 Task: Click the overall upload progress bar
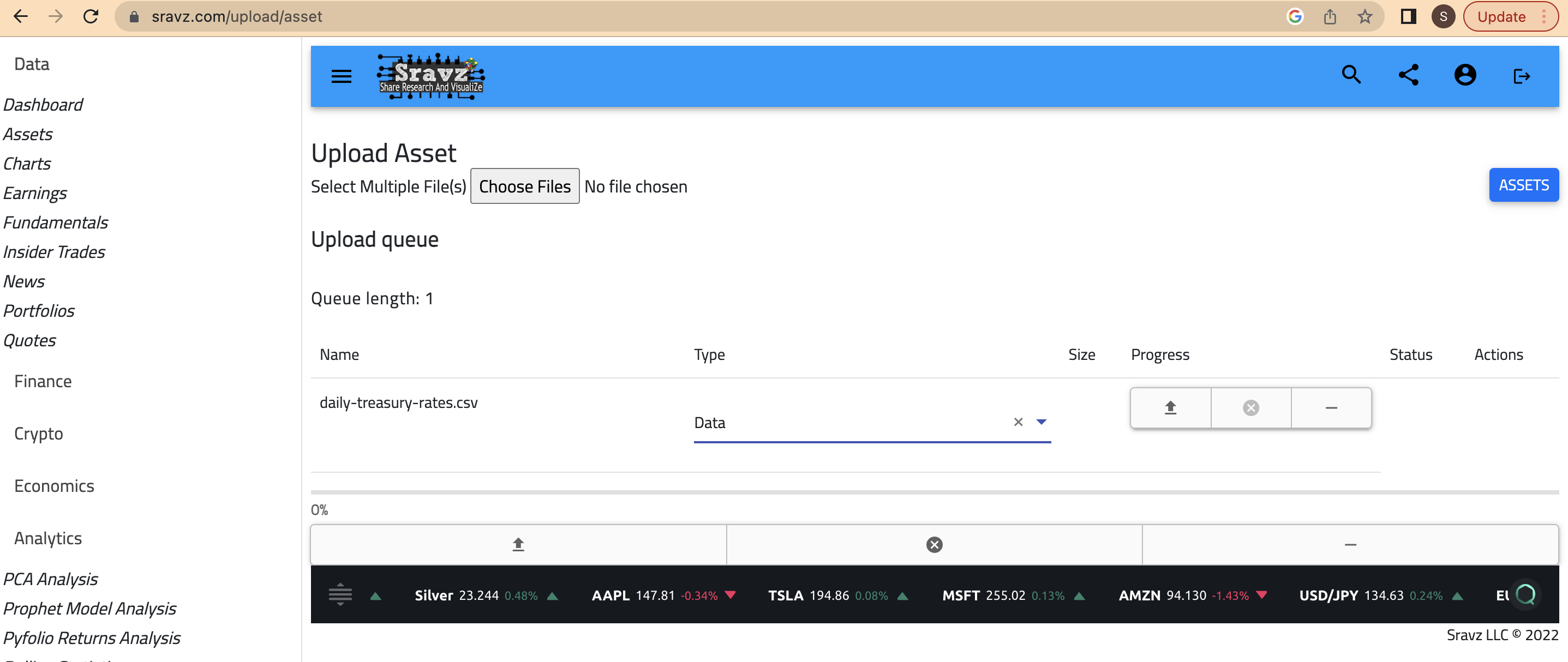click(x=935, y=492)
